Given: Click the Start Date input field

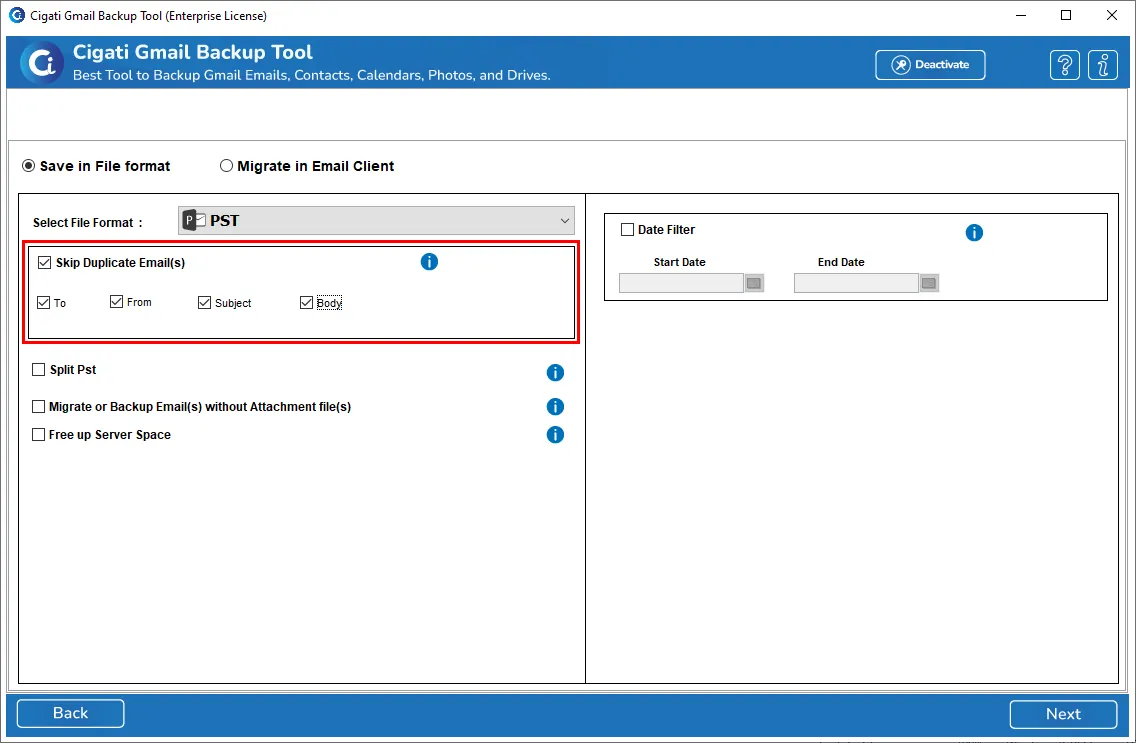Looking at the screenshot, I should tap(681, 283).
